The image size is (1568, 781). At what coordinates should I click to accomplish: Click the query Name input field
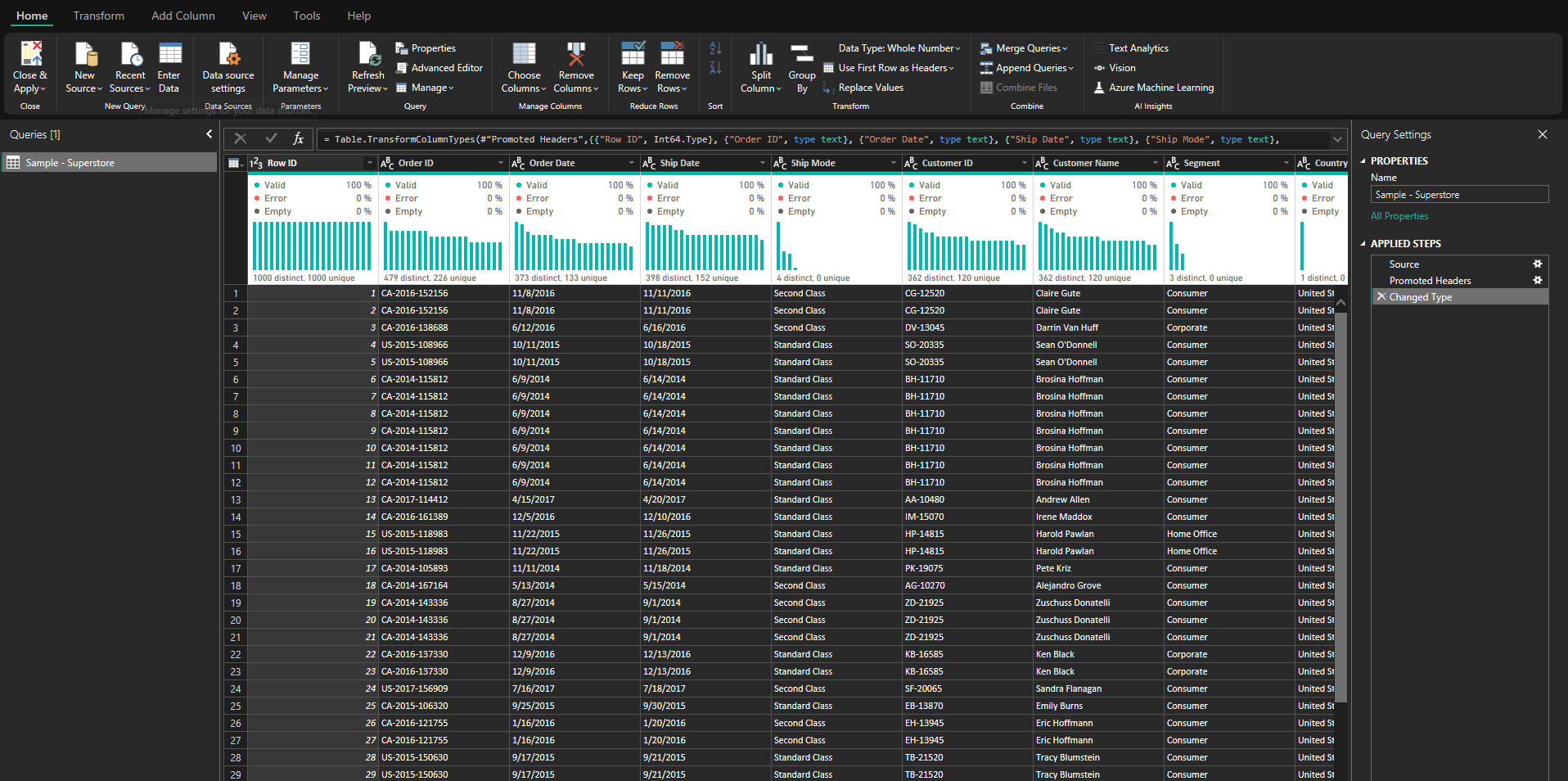tap(1459, 195)
